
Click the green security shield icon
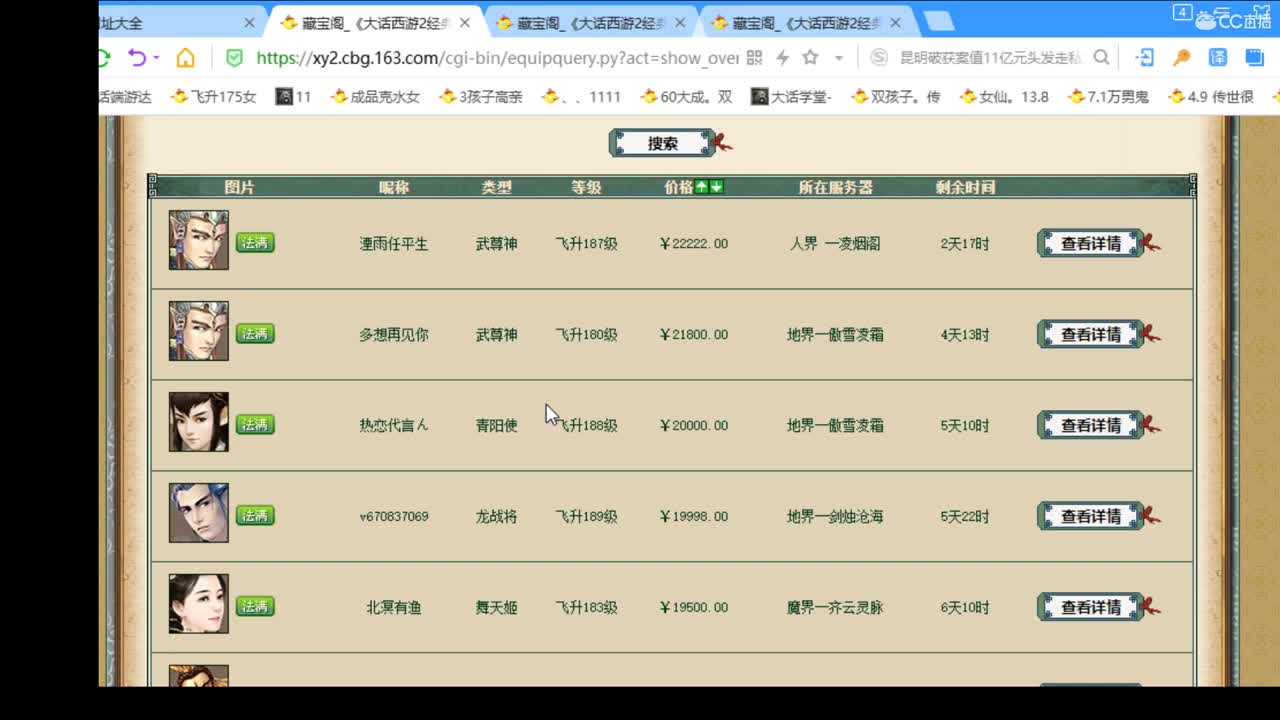coord(234,58)
